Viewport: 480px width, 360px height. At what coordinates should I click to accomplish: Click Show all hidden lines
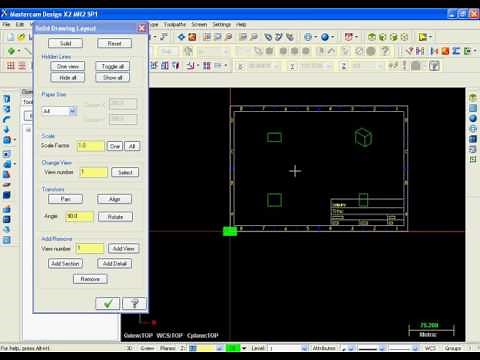point(112,77)
